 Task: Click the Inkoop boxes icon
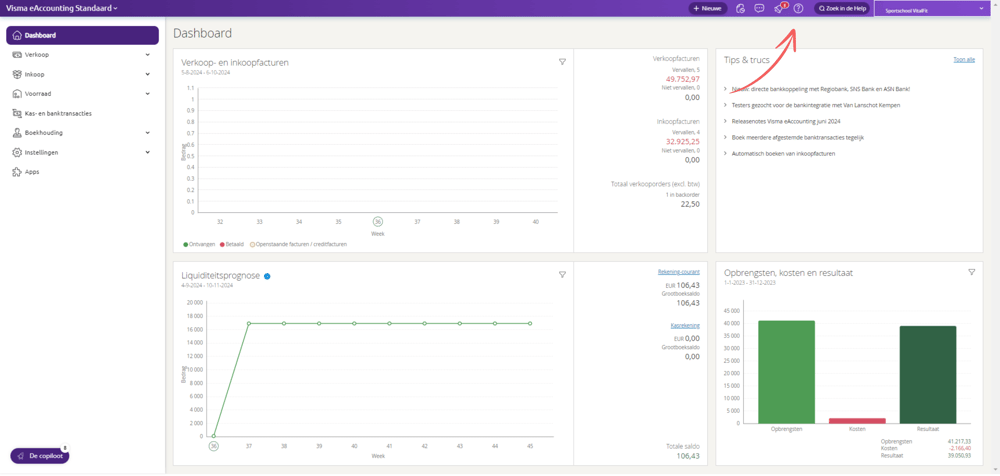click(17, 74)
